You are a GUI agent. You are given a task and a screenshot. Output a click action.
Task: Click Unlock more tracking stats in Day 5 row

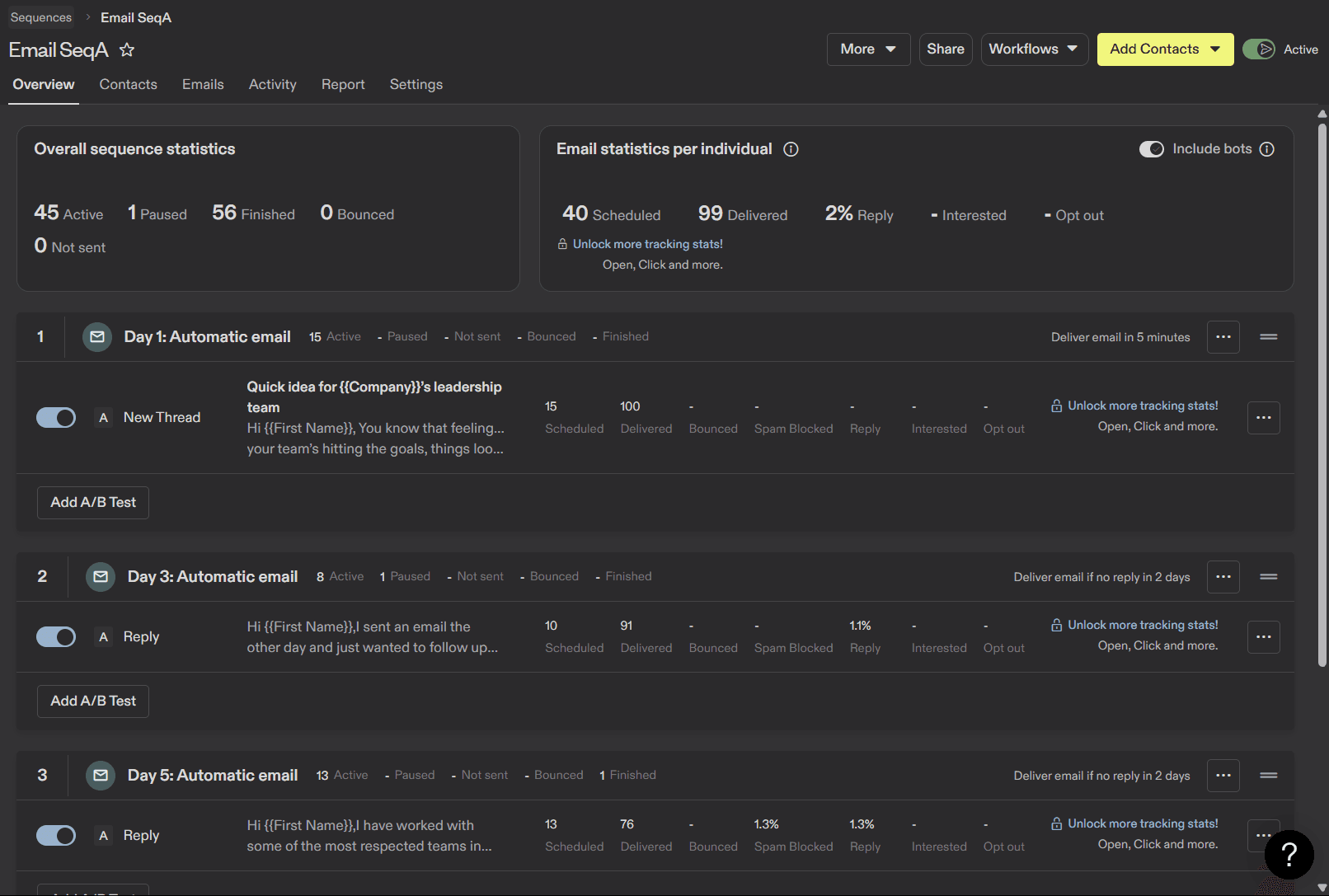[x=1143, y=823]
